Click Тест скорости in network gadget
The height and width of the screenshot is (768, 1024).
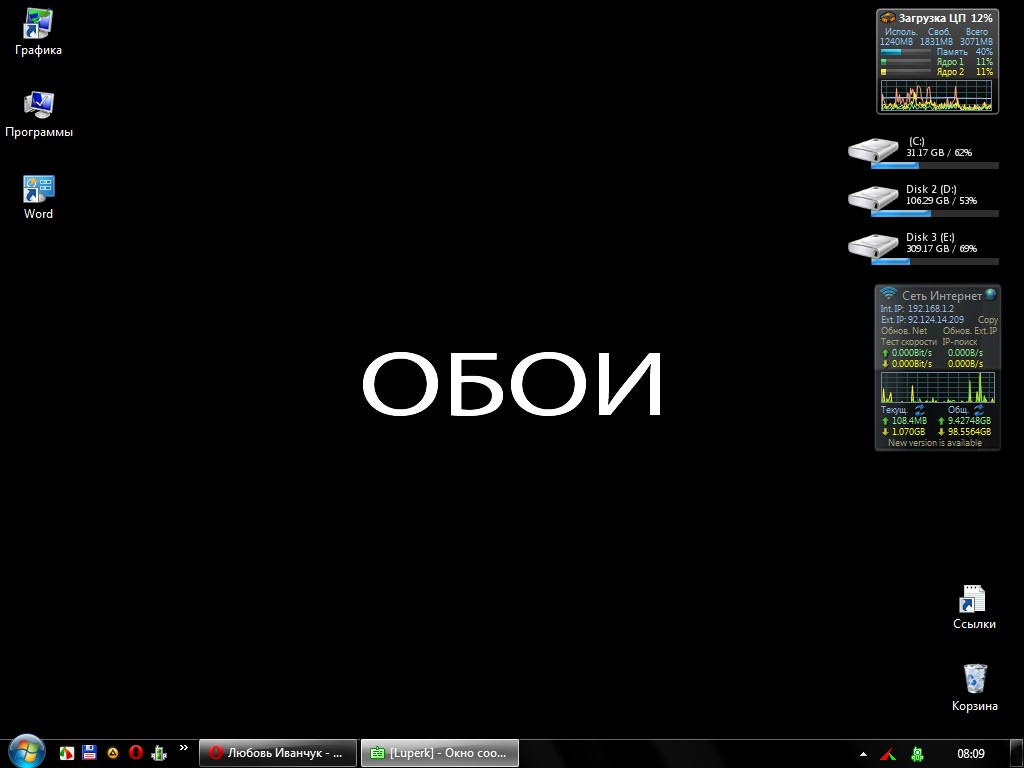click(907, 342)
